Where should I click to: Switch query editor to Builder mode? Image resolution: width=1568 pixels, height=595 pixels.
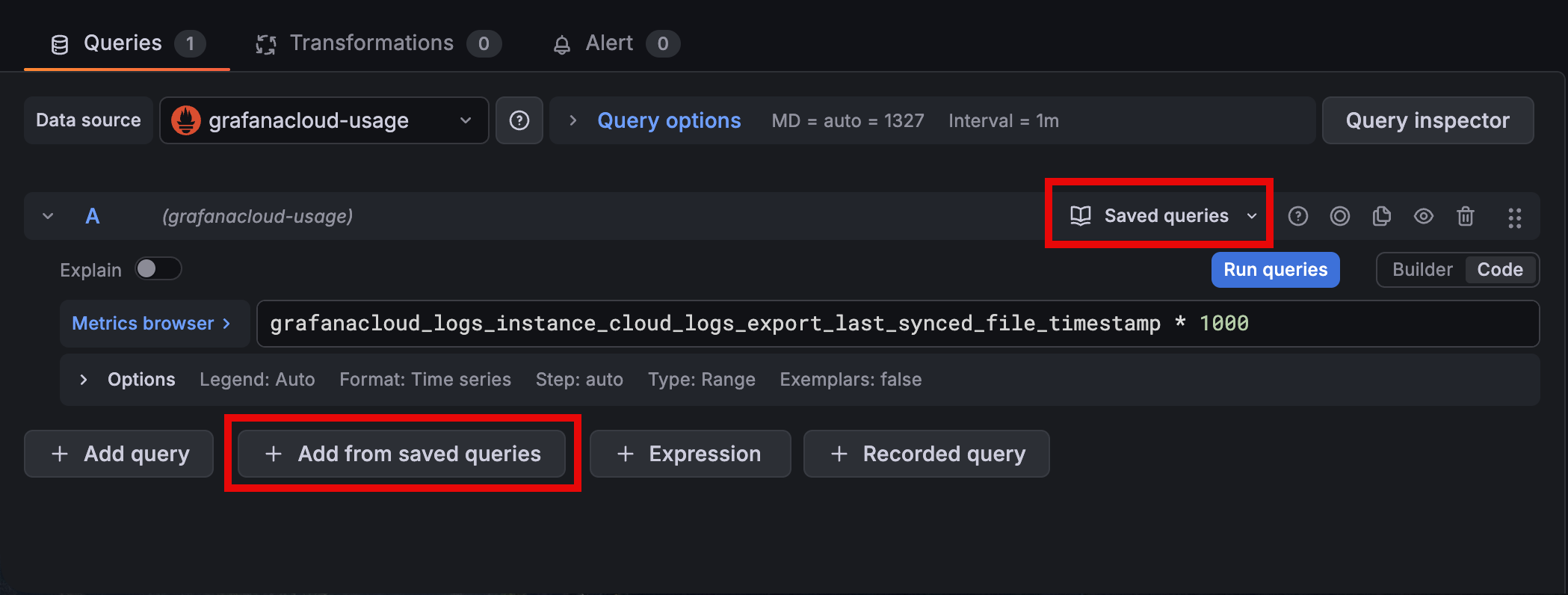click(1422, 270)
